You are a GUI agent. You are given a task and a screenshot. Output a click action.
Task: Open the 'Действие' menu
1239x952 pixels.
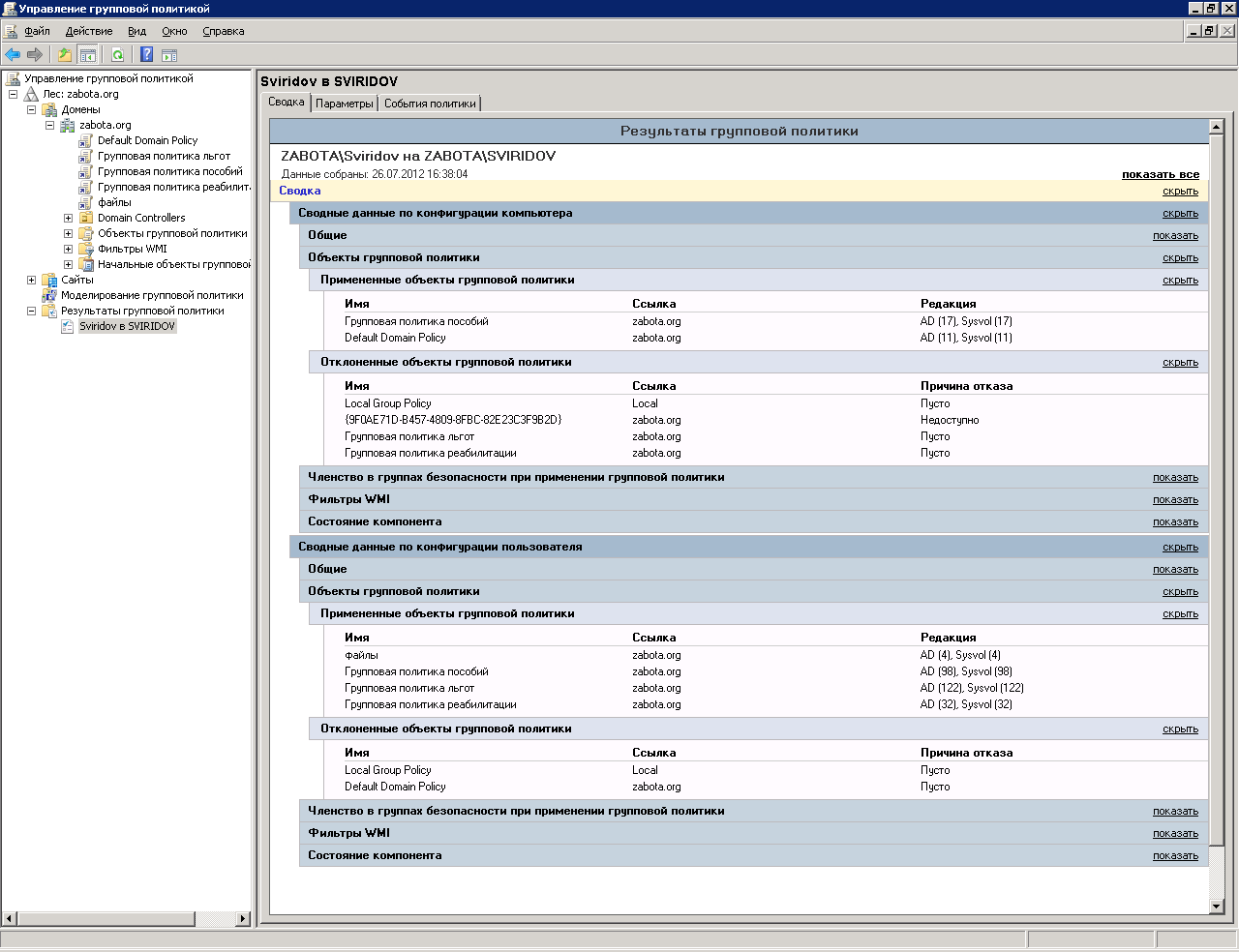[89, 31]
